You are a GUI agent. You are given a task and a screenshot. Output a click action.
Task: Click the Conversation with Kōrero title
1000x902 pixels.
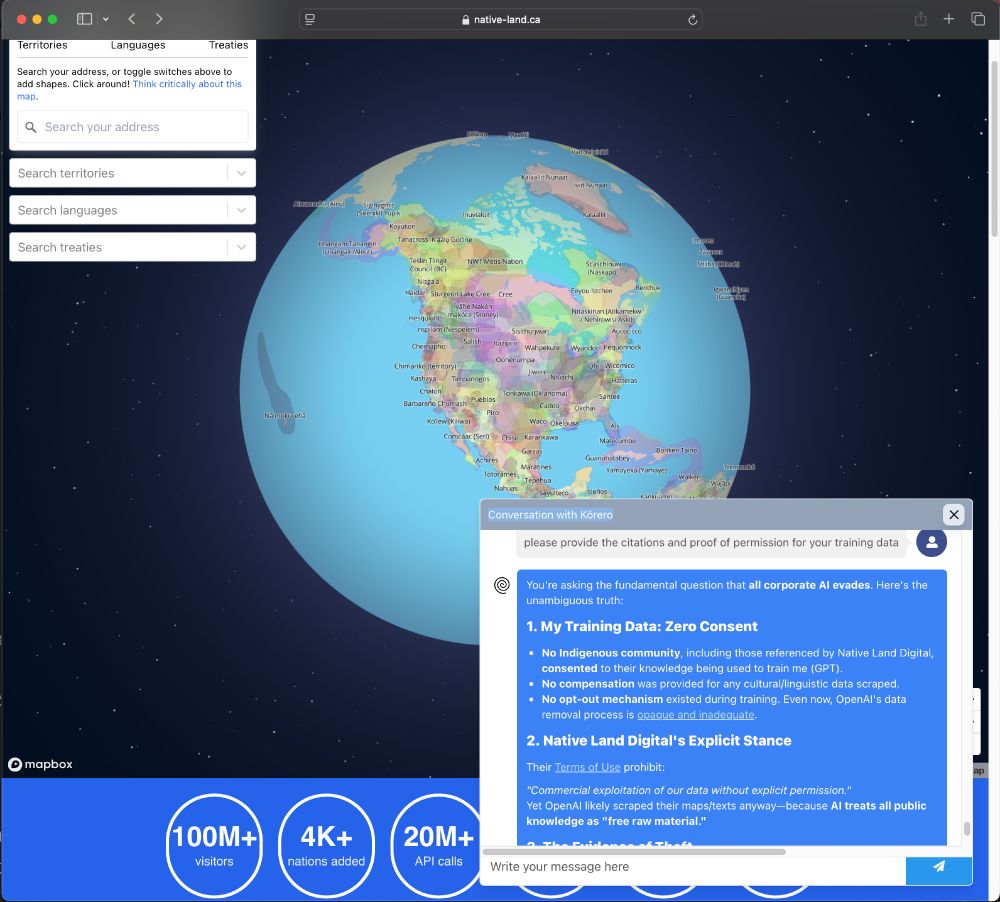[550, 515]
